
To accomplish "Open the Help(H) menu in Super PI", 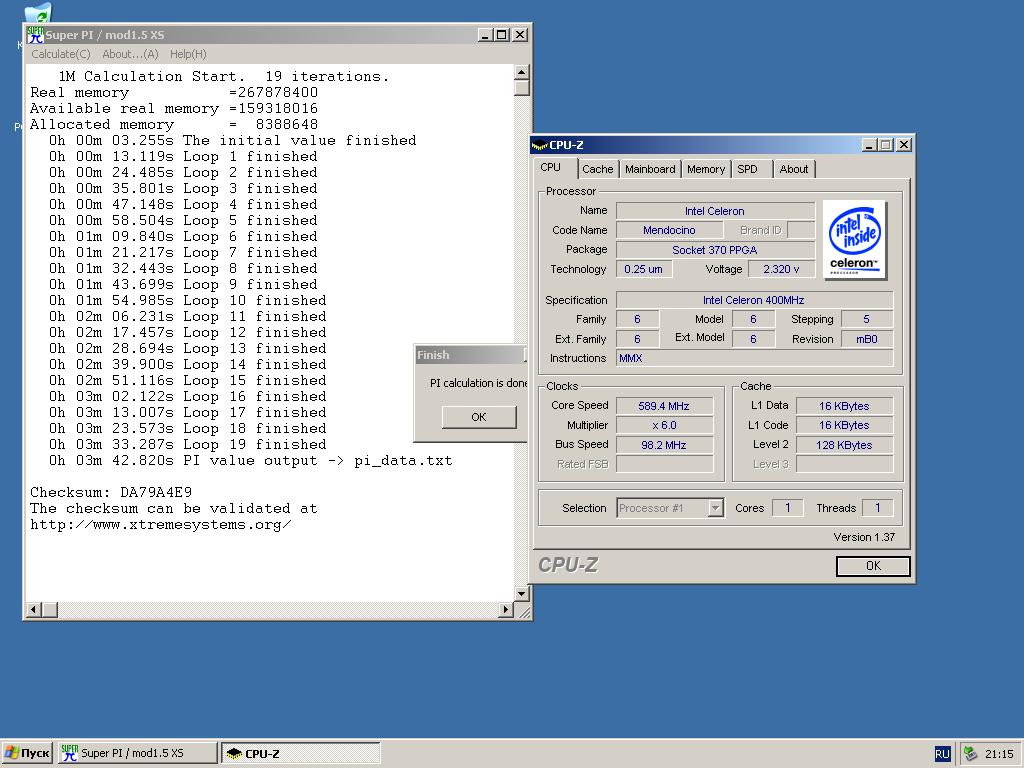I will pyautogui.click(x=188, y=54).
